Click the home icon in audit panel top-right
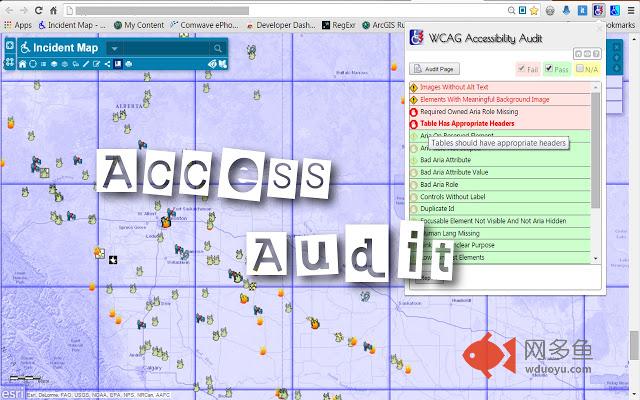 point(578,53)
